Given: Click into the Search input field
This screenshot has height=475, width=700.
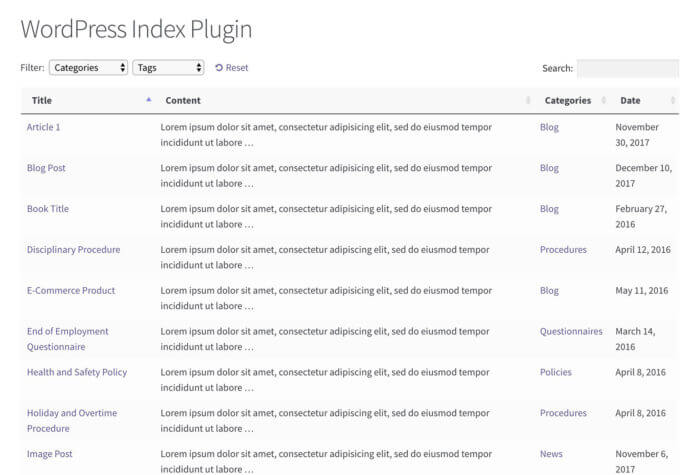Looking at the screenshot, I should [x=627, y=68].
